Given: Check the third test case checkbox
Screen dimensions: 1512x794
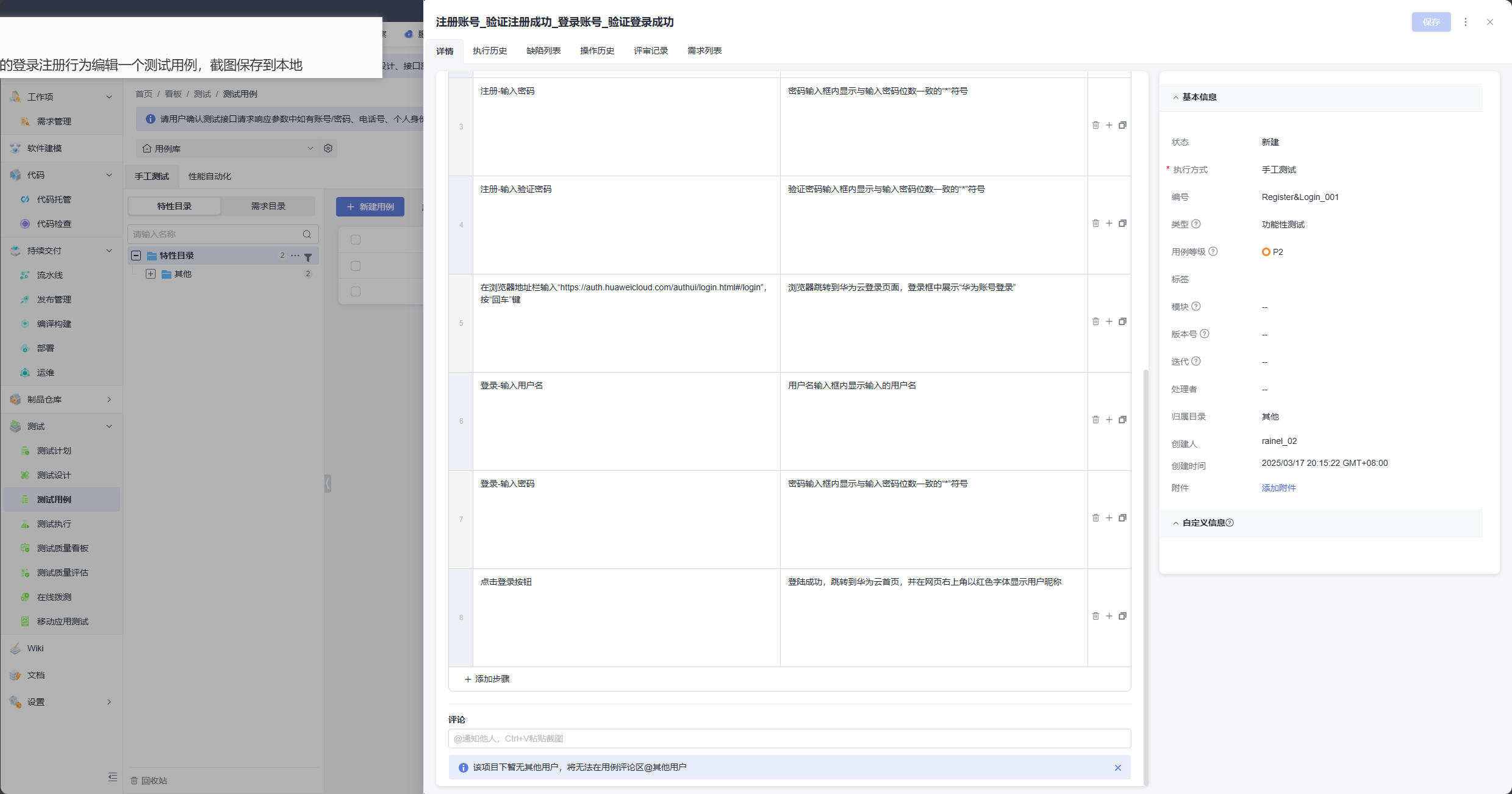Looking at the screenshot, I should point(356,291).
